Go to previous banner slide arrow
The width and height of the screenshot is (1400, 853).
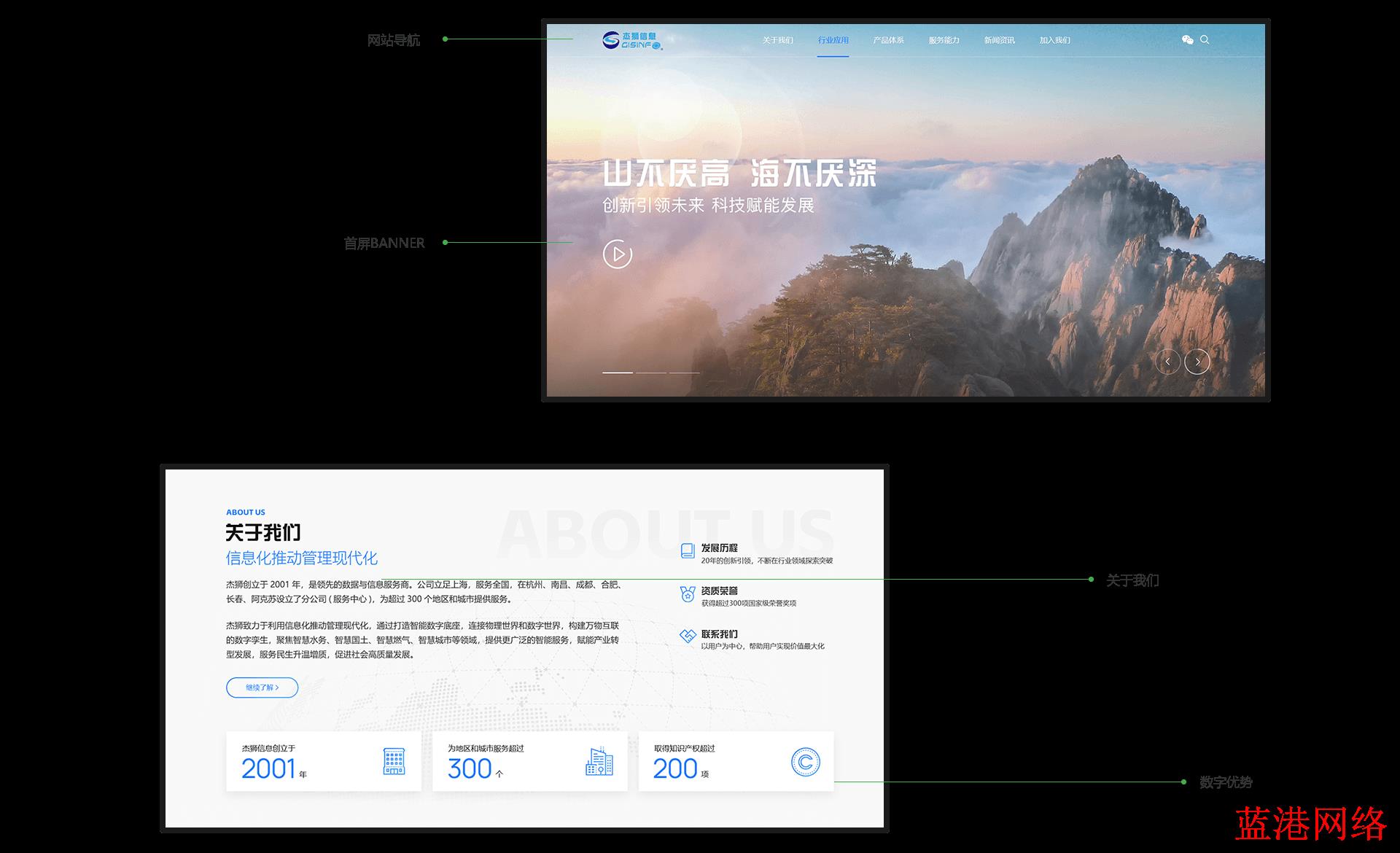[x=1167, y=362]
